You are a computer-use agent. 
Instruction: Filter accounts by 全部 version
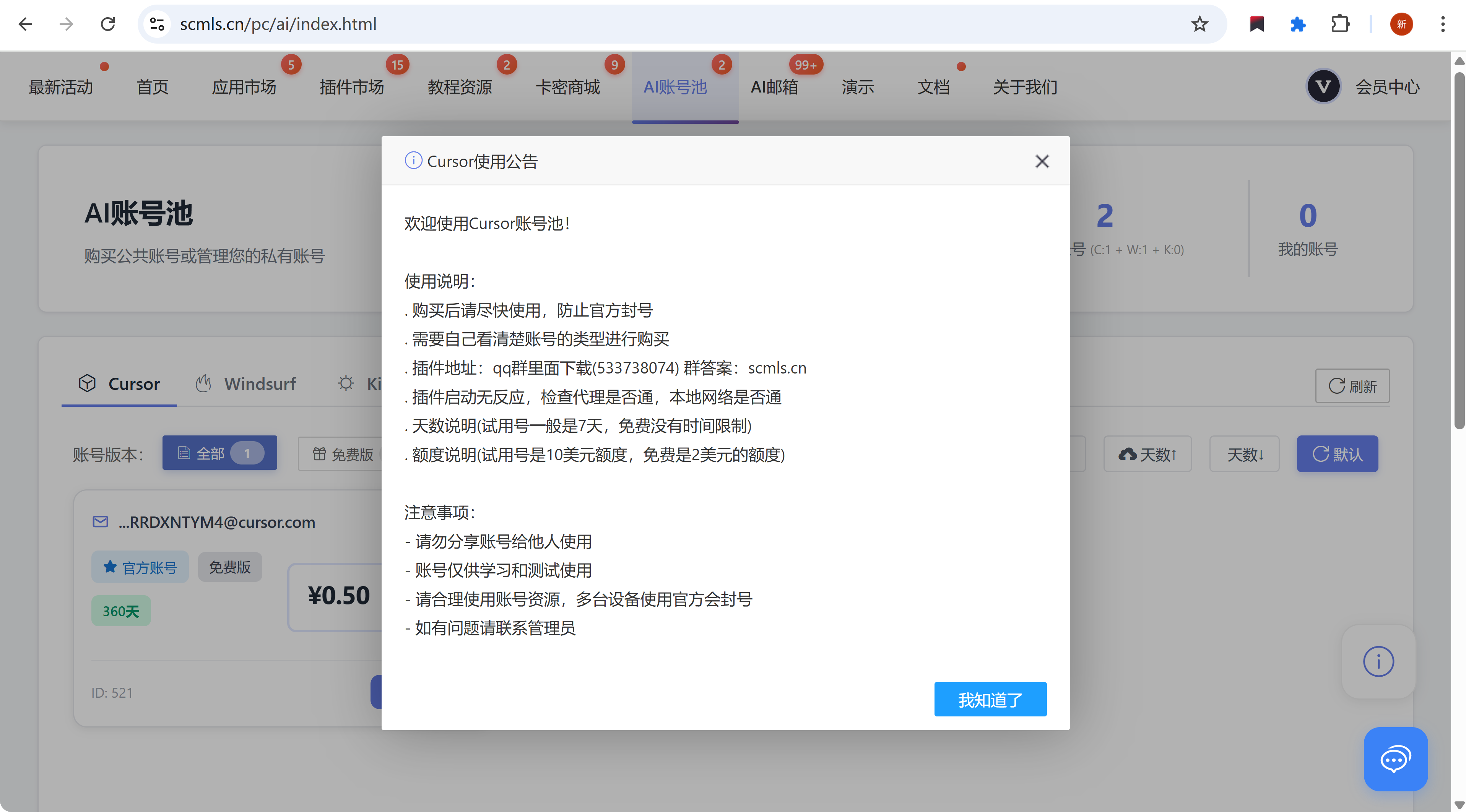[x=219, y=453]
